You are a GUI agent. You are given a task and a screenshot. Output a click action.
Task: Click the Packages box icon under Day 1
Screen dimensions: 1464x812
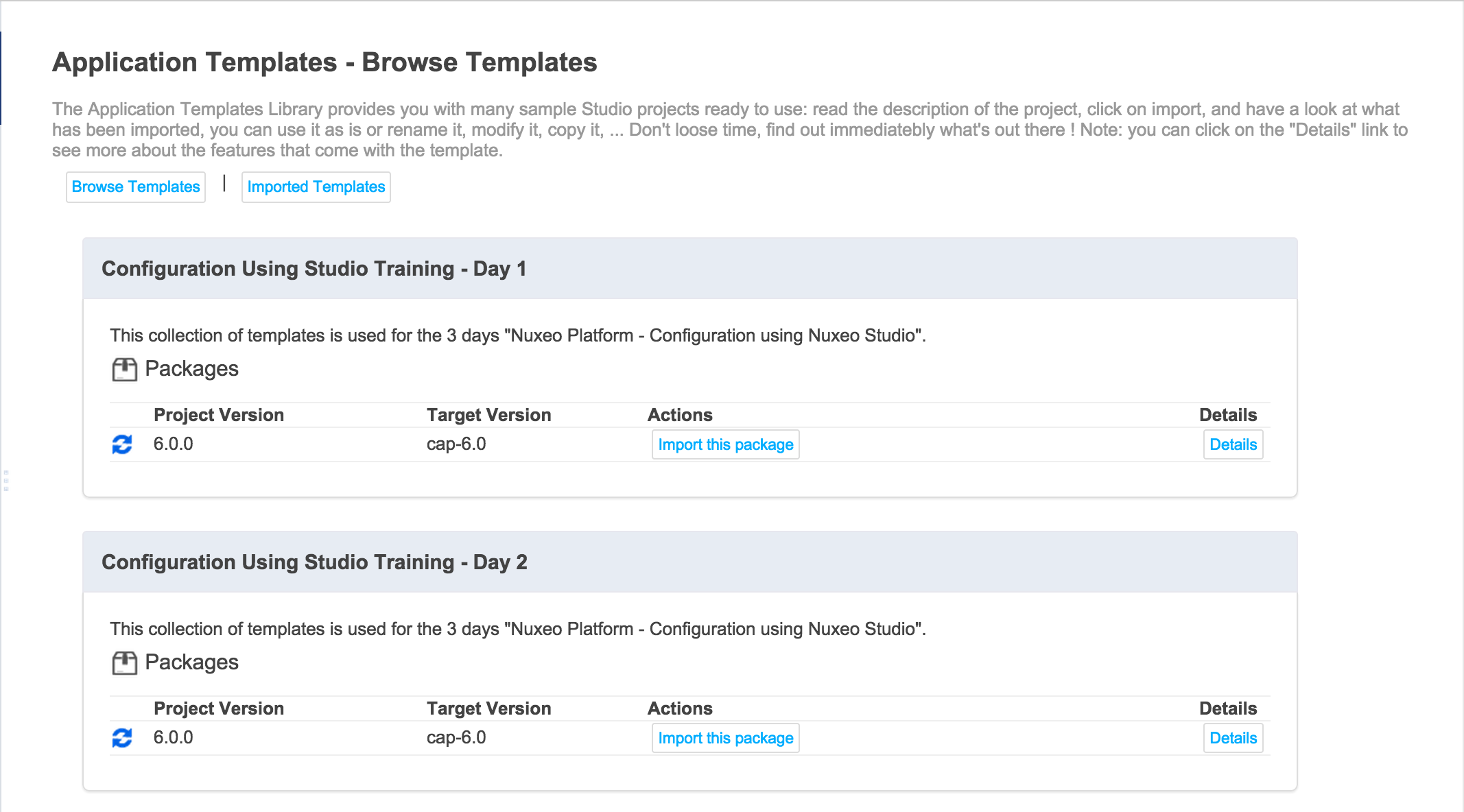[124, 370]
